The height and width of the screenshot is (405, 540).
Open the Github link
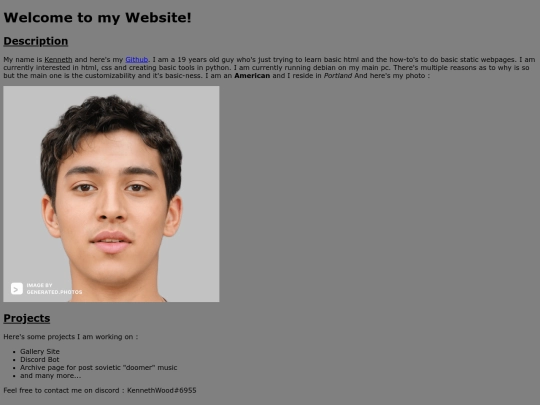pyautogui.click(x=136, y=60)
